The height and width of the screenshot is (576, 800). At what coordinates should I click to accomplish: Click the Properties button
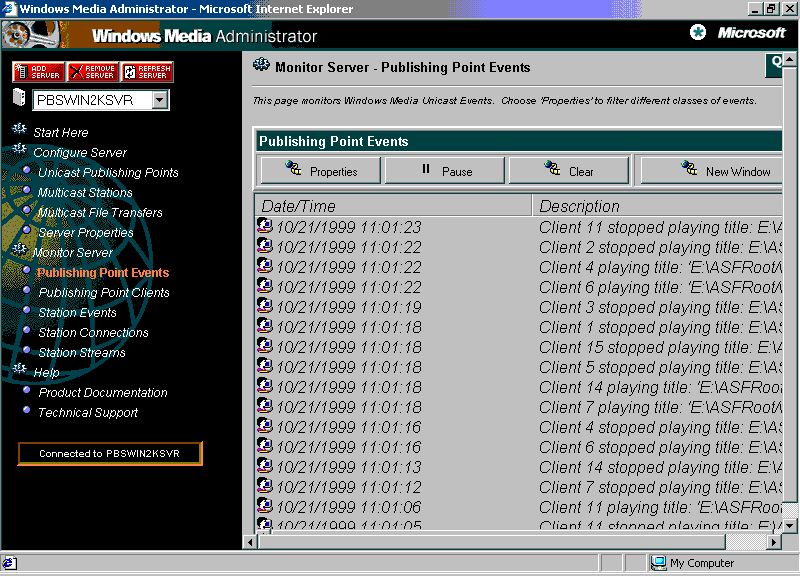click(320, 170)
